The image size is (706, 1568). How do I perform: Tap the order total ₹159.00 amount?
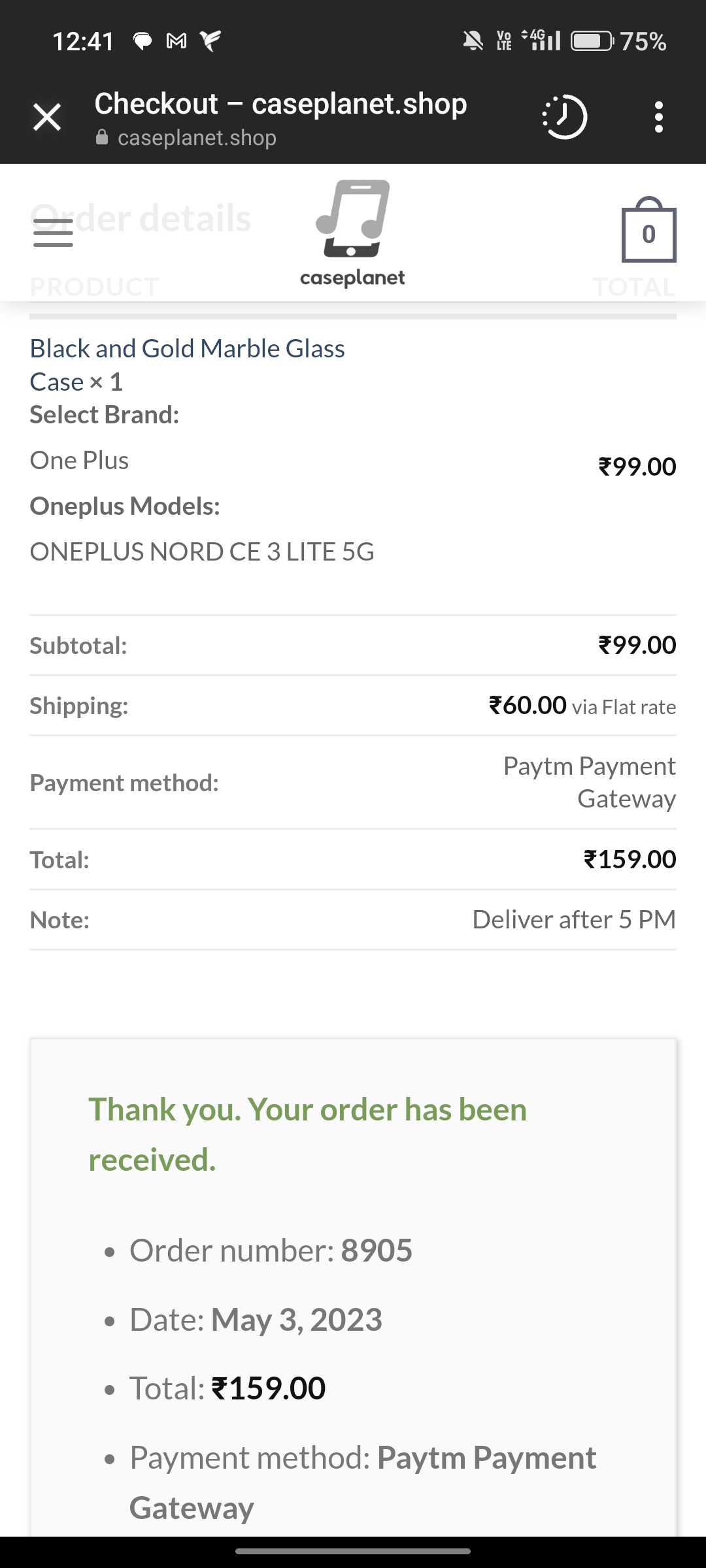pyautogui.click(x=630, y=859)
